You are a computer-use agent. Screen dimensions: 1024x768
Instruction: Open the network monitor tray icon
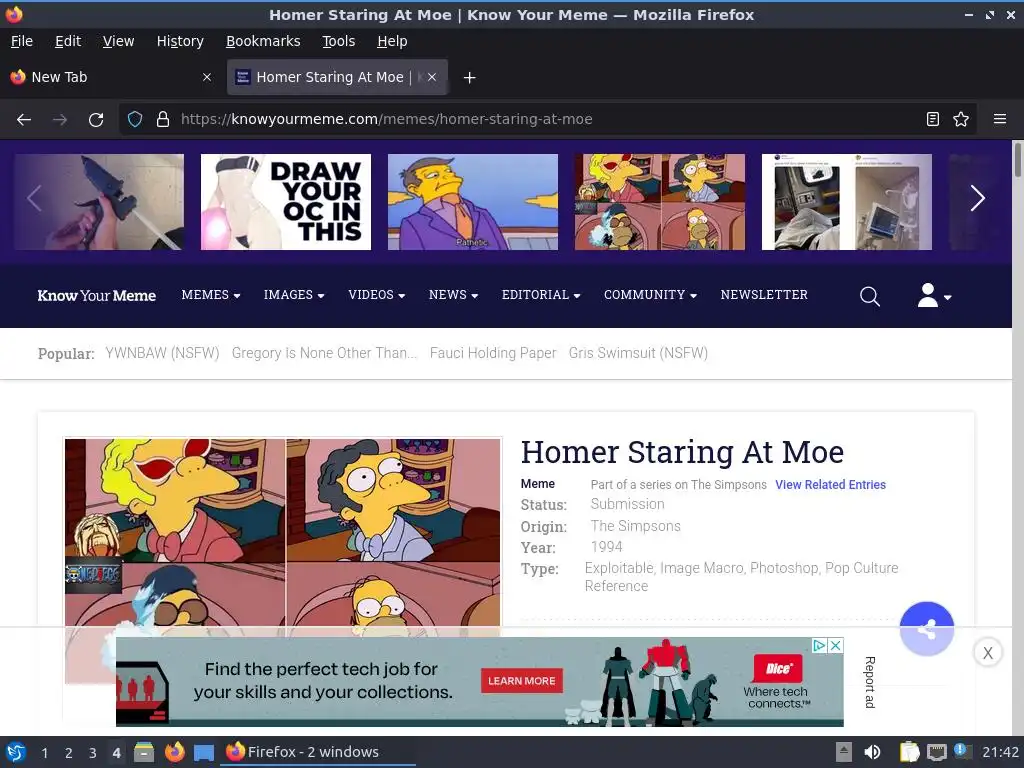pyautogui.click(x=936, y=752)
